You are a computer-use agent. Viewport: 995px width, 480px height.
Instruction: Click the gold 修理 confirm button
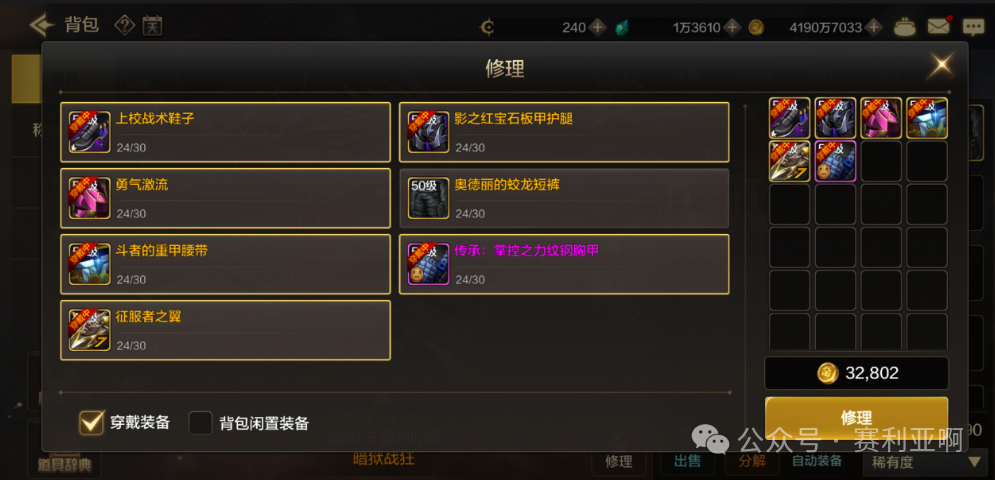pyautogui.click(x=856, y=418)
